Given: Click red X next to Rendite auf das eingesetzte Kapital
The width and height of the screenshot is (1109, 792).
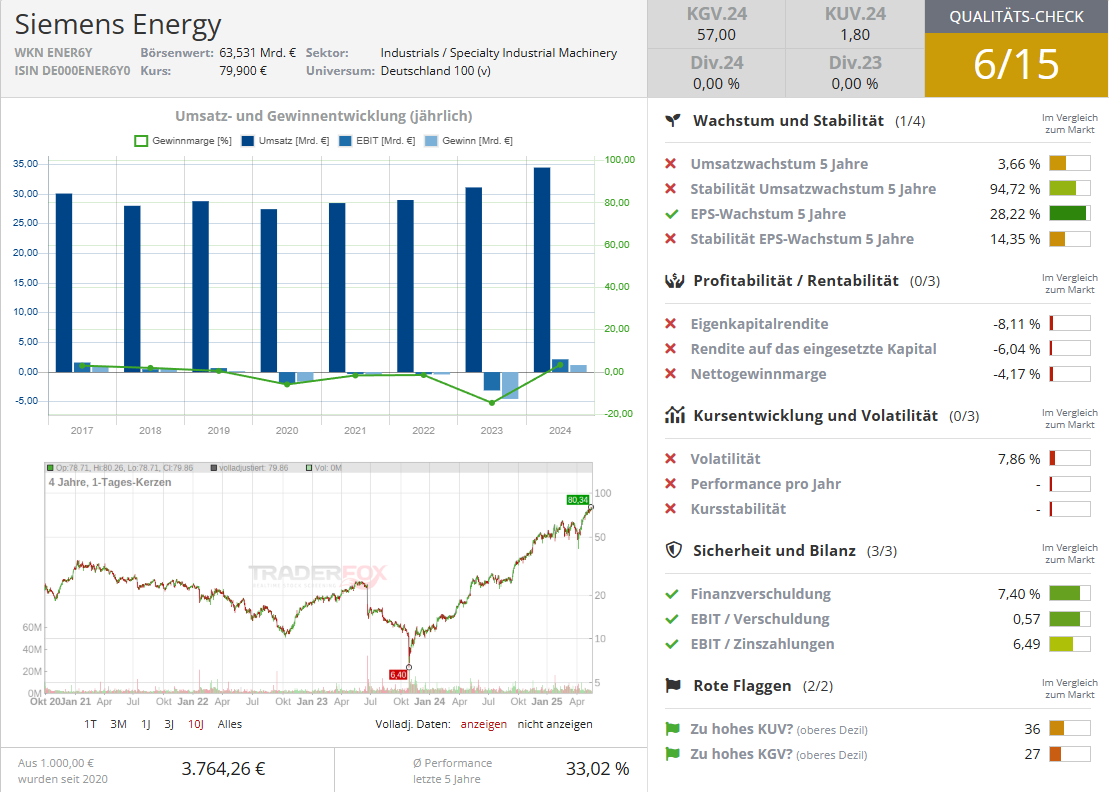Looking at the screenshot, I should click(670, 349).
